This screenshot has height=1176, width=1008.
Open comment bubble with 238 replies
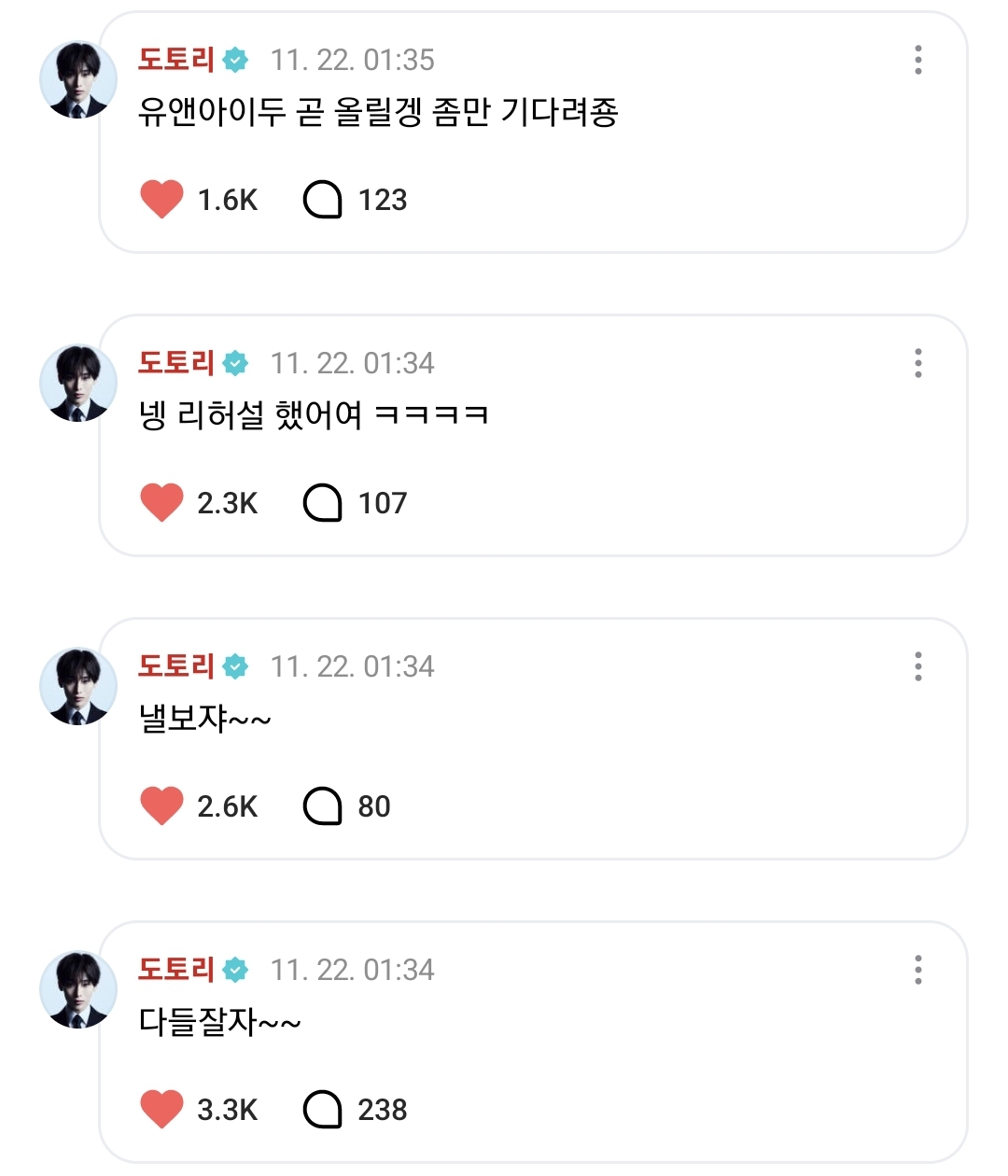click(323, 1110)
